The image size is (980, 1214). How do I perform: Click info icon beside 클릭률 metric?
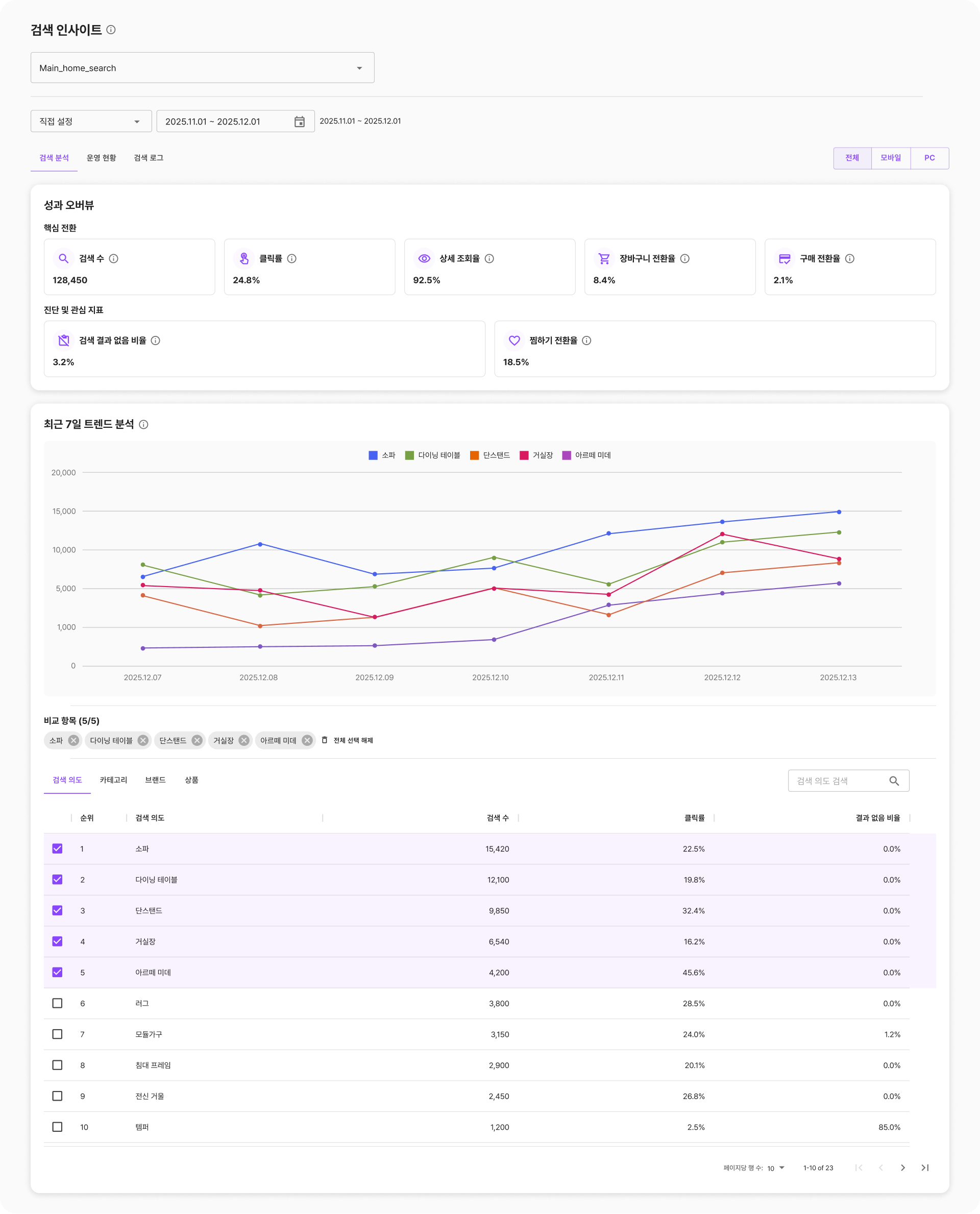click(x=292, y=259)
